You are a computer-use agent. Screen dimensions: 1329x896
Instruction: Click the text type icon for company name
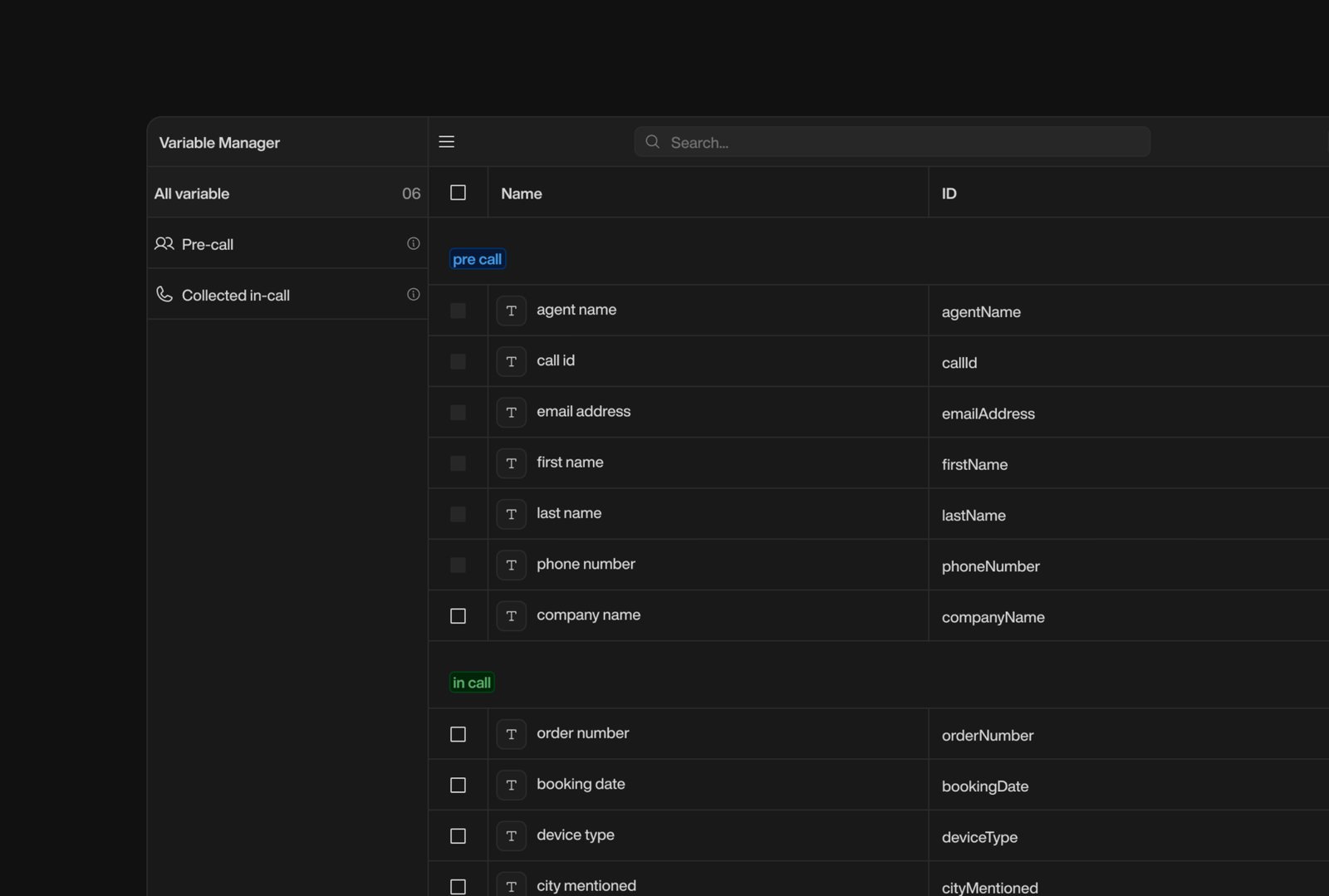(511, 615)
